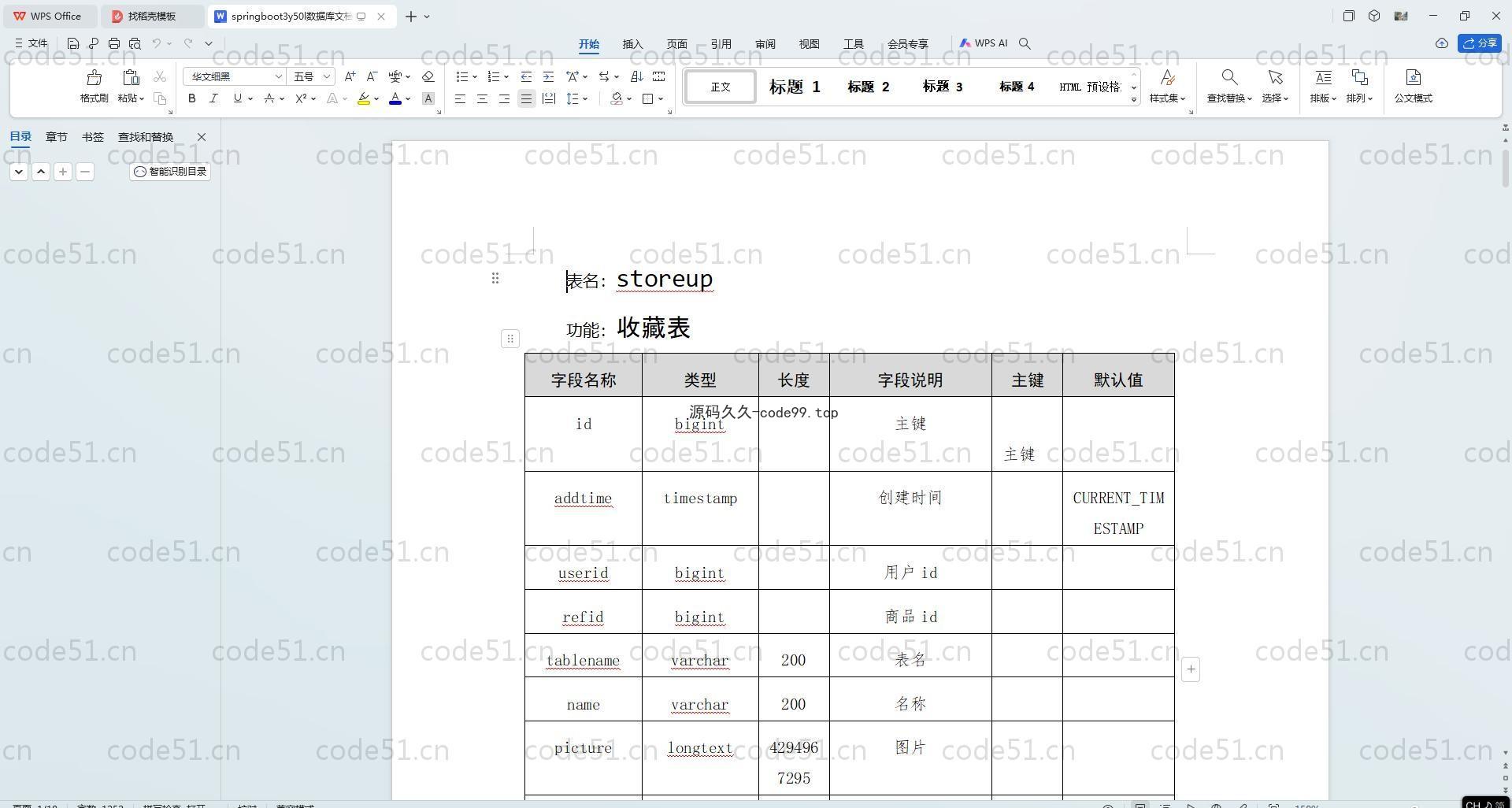This screenshot has width=1512, height=808.
Task: Click the Save icon in quick access bar
Action: 73,43
